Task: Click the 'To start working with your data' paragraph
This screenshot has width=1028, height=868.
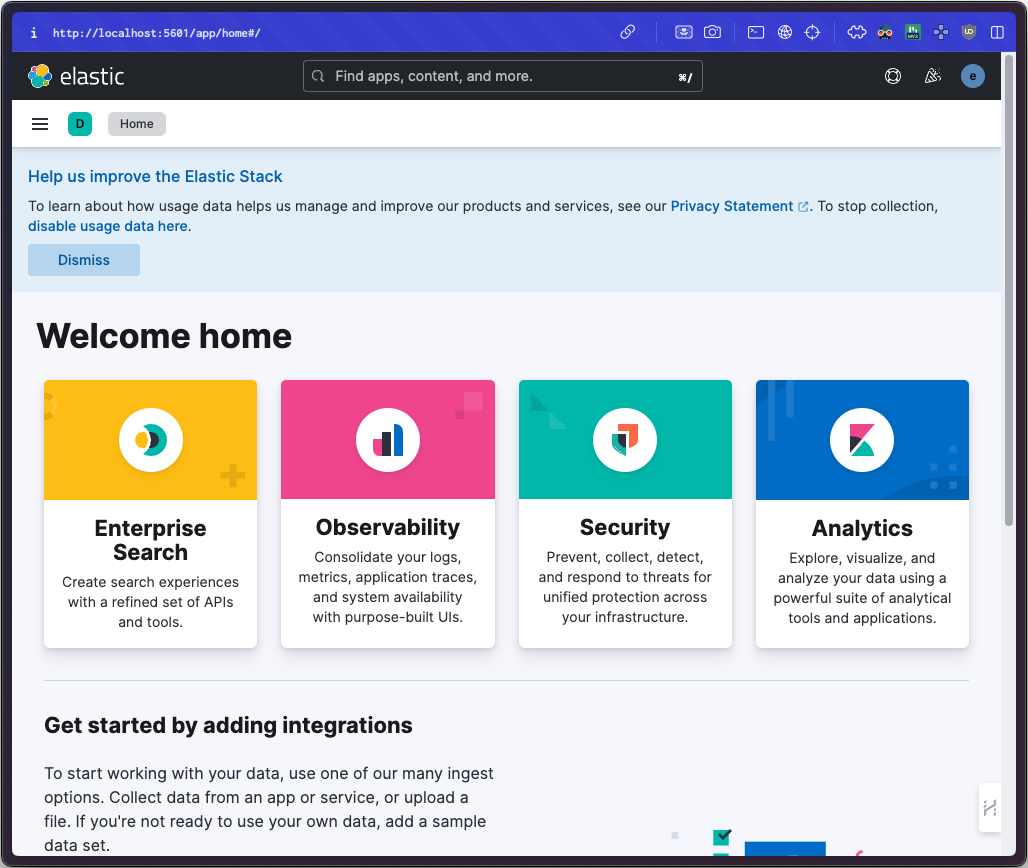Action: pos(269,809)
